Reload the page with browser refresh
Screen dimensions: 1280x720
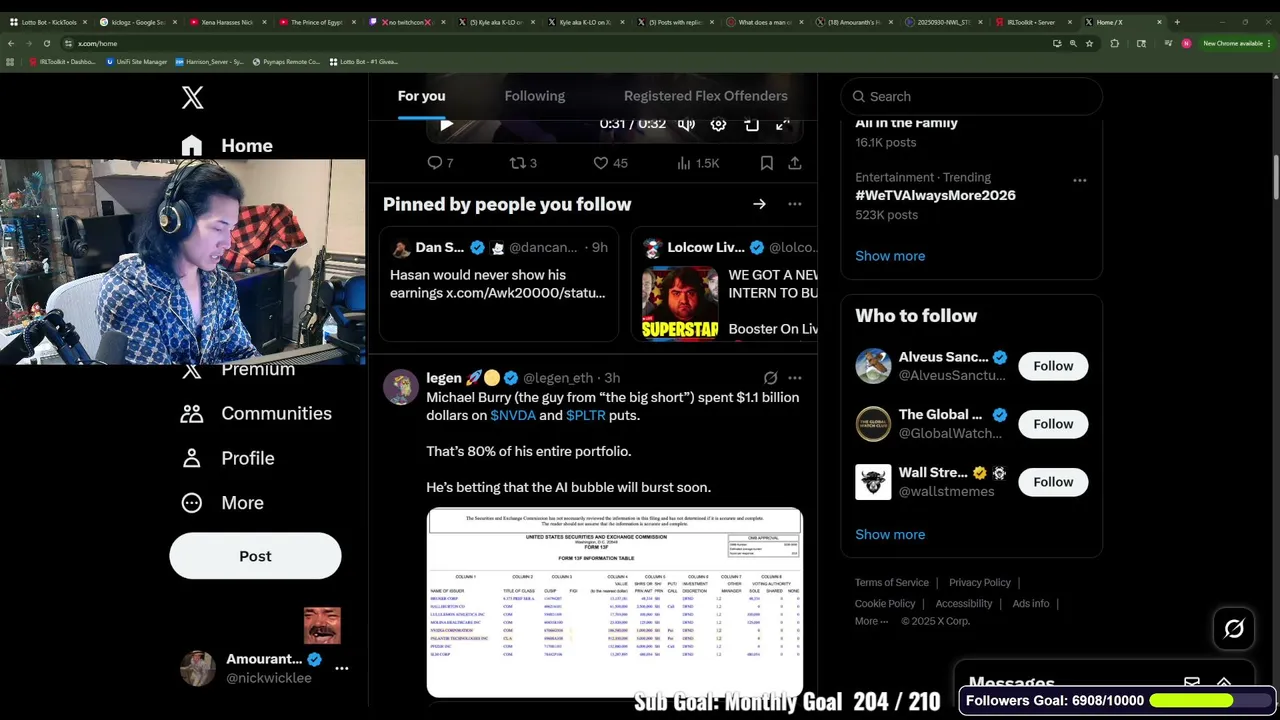[46, 43]
